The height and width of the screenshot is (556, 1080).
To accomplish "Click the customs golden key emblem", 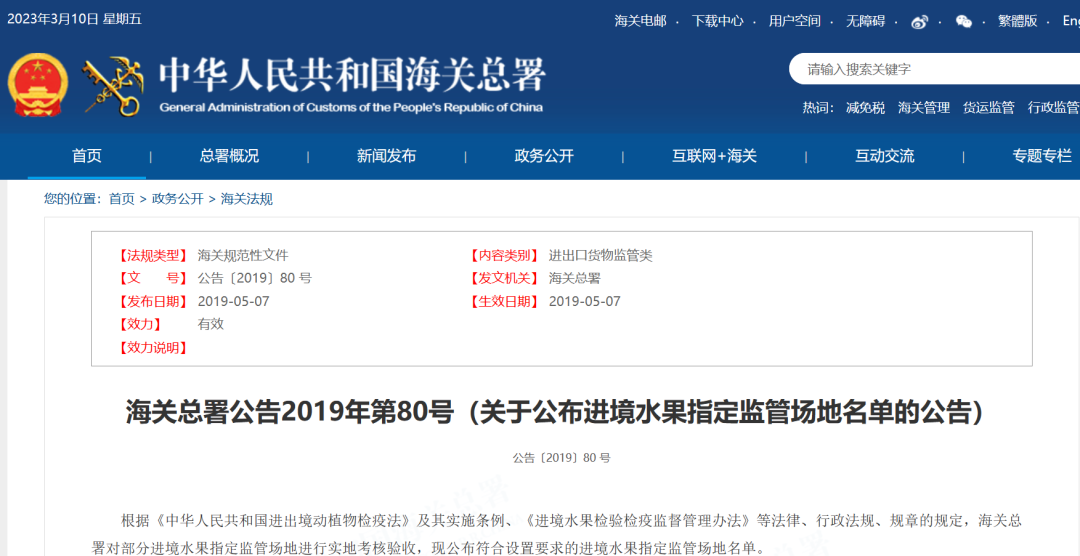I will [x=113, y=86].
